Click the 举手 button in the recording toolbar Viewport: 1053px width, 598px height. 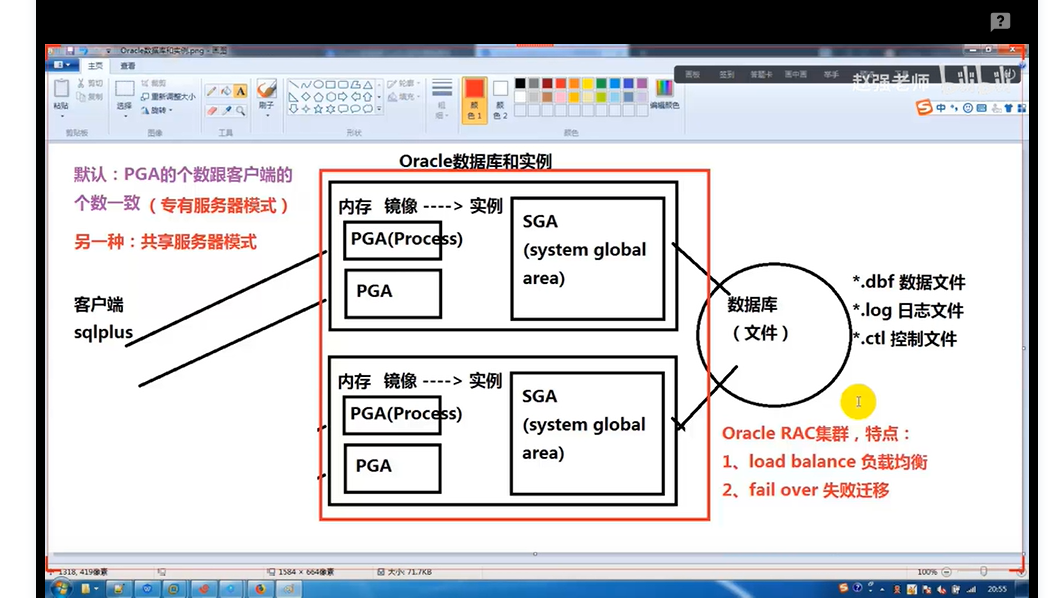831,75
